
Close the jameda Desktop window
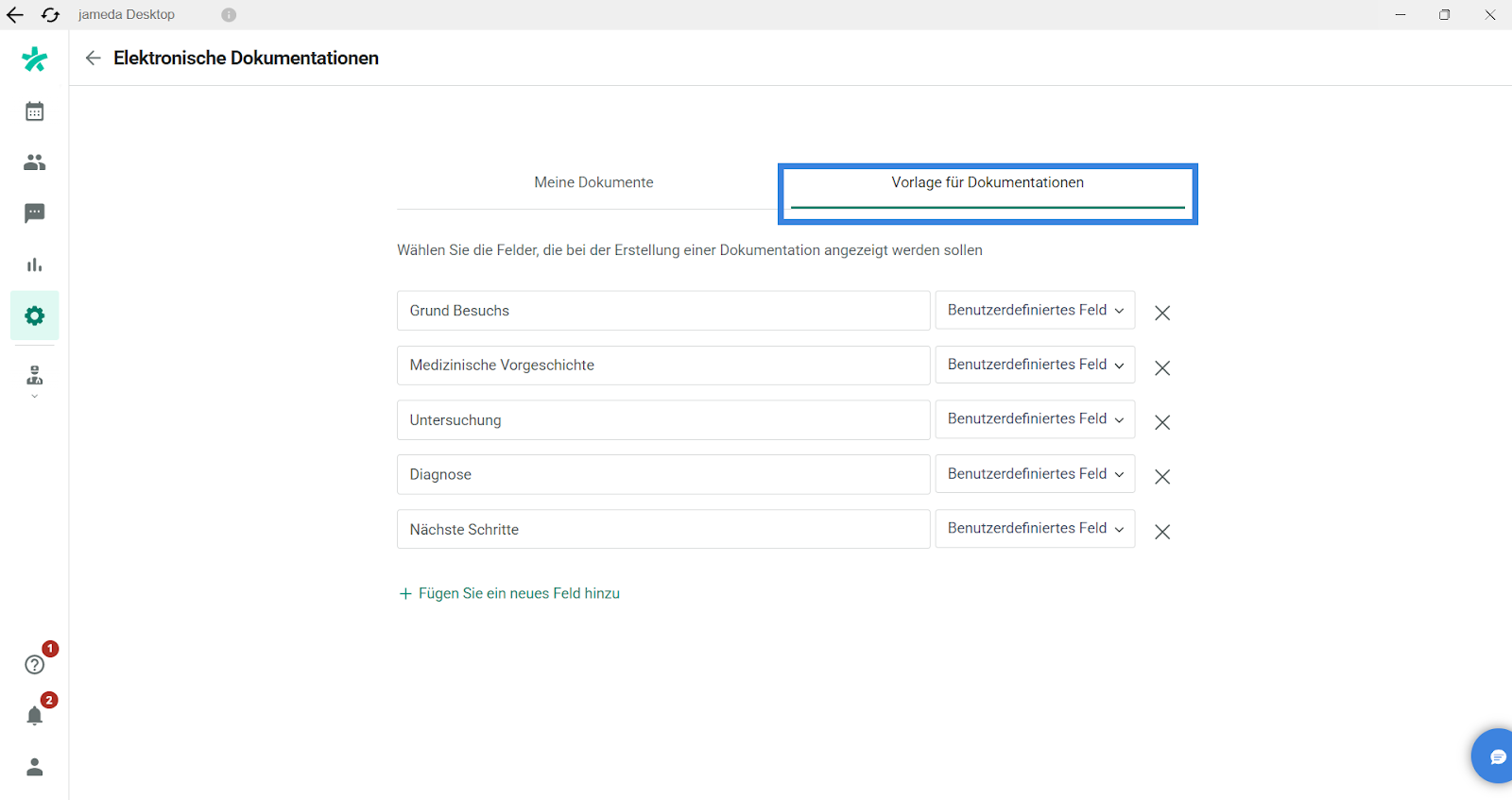pos(1489,14)
